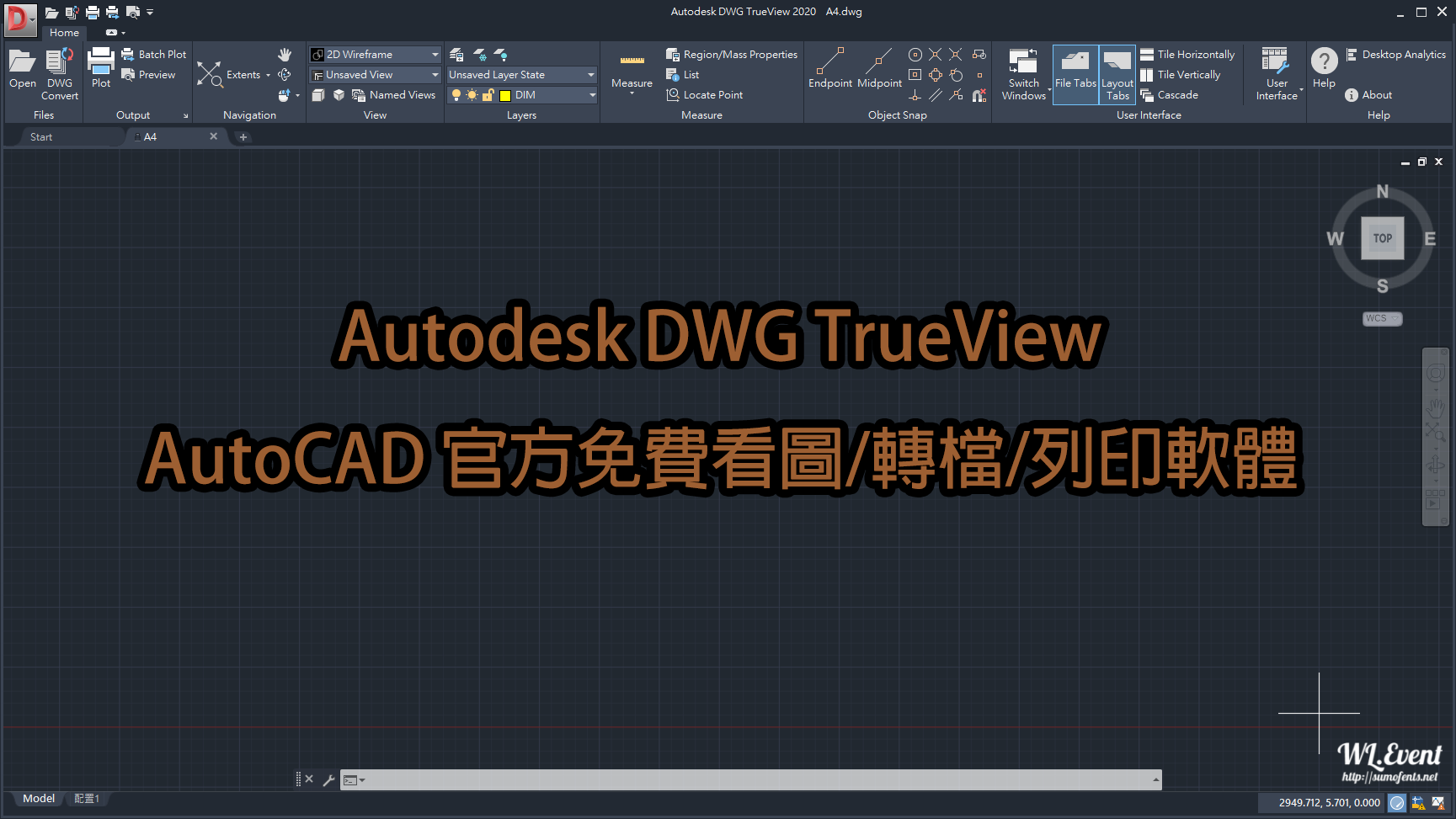Select the Pan hand tool

click(x=285, y=55)
